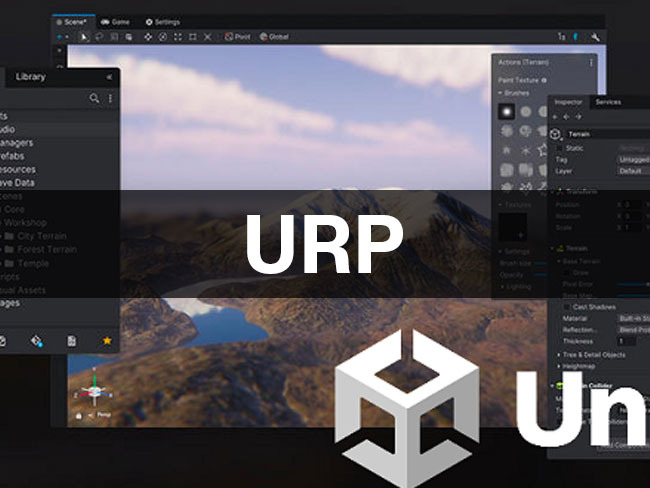Open the tool dropdown at toolbar left
This screenshot has width=650, height=488.
point(67,37)
